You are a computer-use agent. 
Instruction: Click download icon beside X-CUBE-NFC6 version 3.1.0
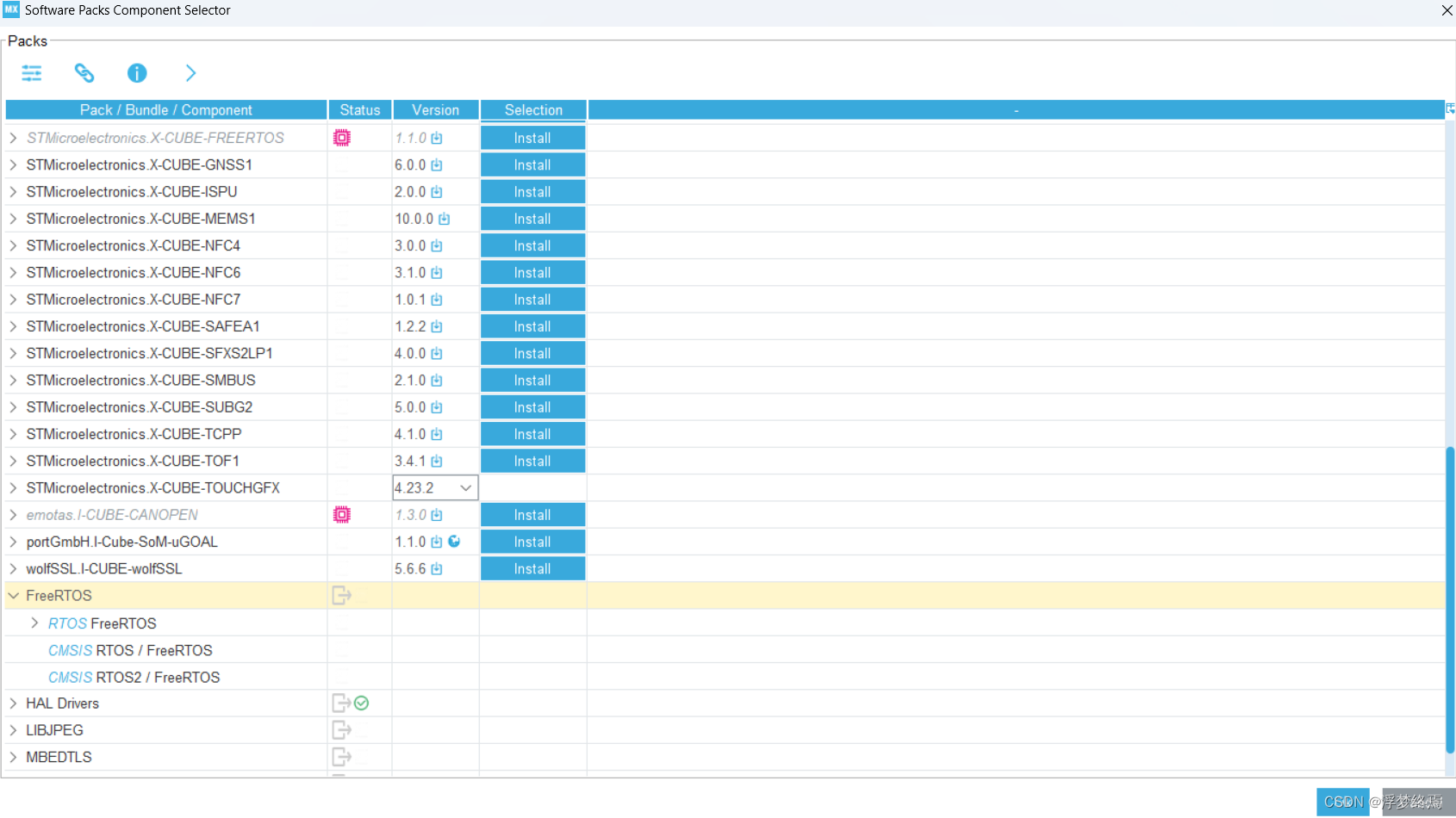pyautogui.click(x=437, y=273)
